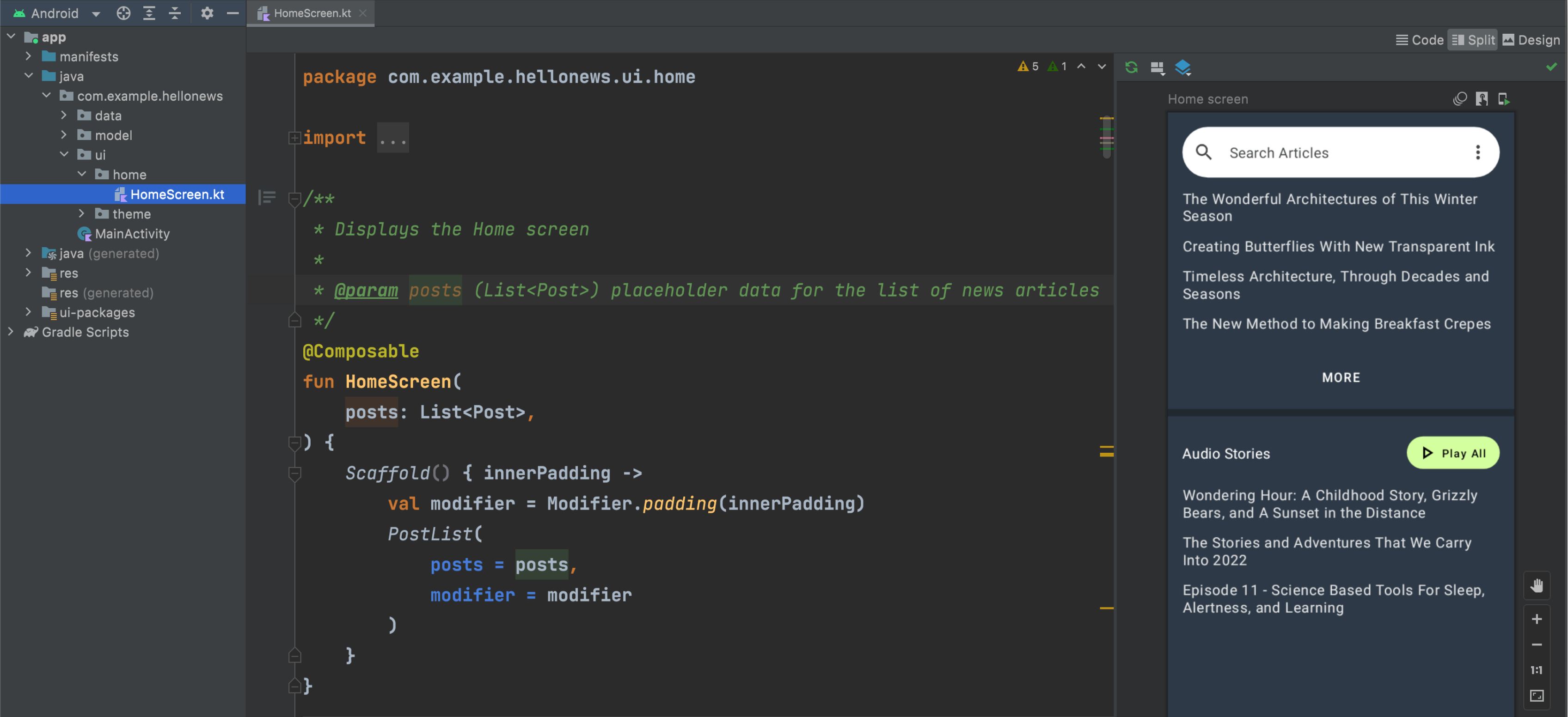Click Play All audio stories button
The image size is (1568, 717).
tap(1453, 453)
